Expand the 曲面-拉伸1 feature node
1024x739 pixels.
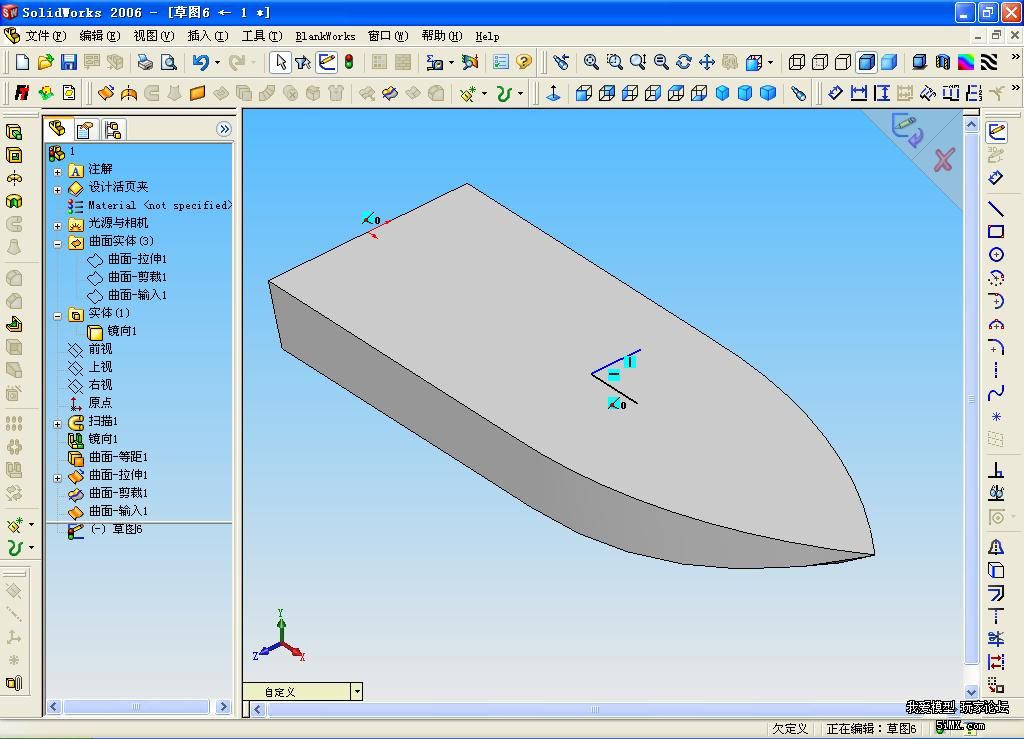[x=57, y=478]
